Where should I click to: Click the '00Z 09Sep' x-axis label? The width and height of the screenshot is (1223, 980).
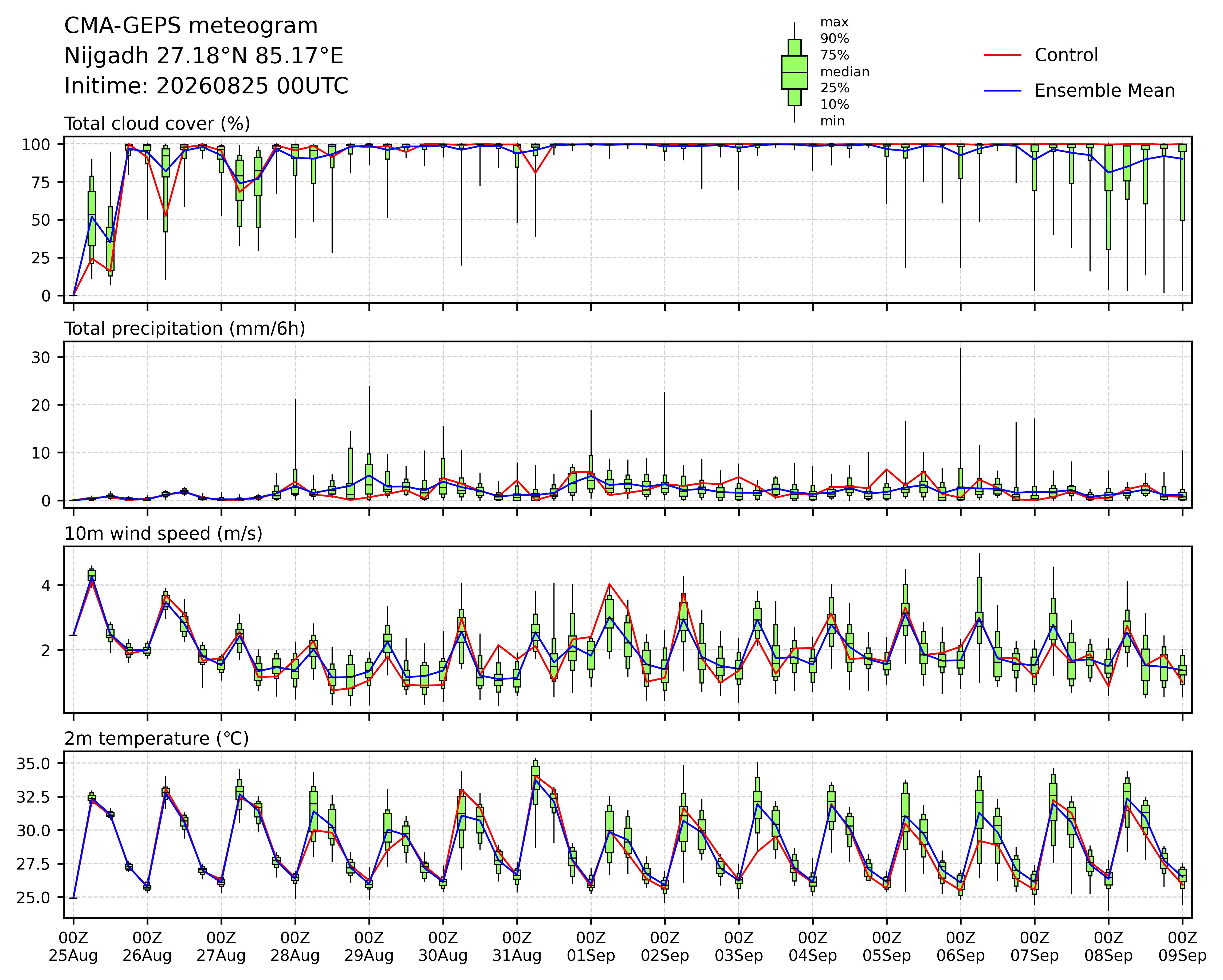click(1182, 947)
